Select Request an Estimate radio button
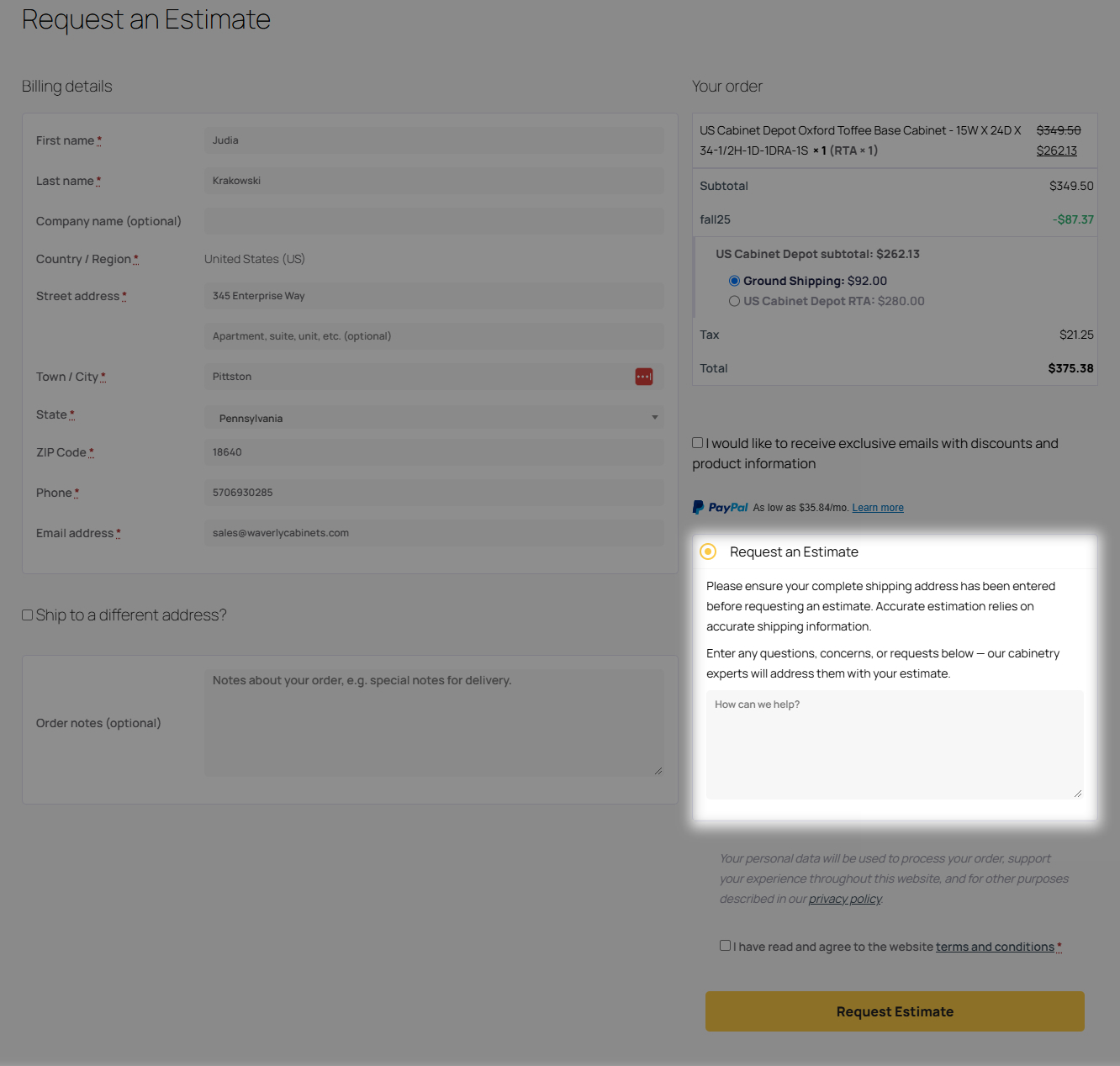1120x1066 pixels. coord(708,551)
